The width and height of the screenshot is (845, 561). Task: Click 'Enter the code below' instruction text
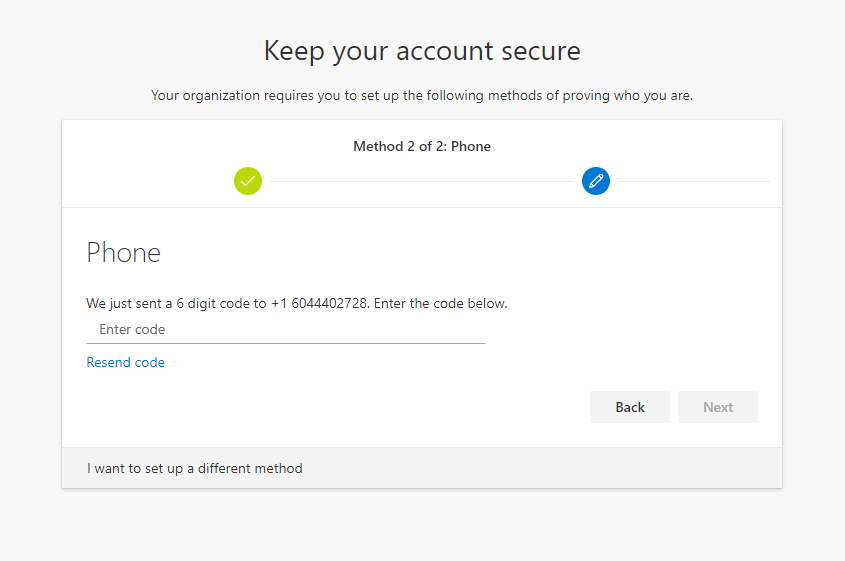point(441,303)
